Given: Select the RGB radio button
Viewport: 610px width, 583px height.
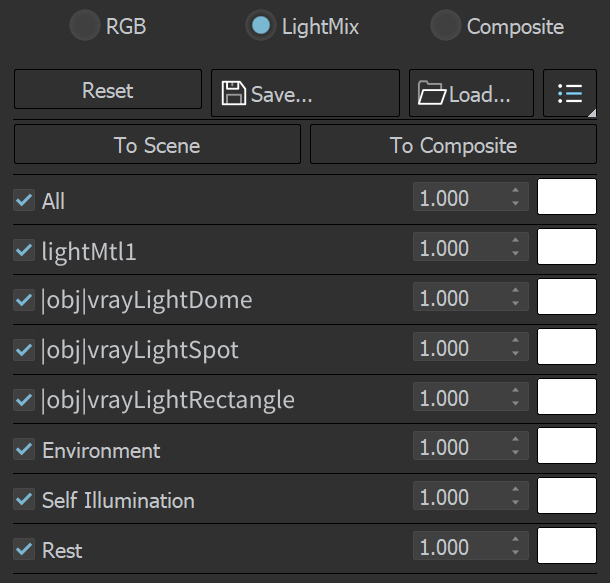Looking at the screenshot, I should pos(85,25).
